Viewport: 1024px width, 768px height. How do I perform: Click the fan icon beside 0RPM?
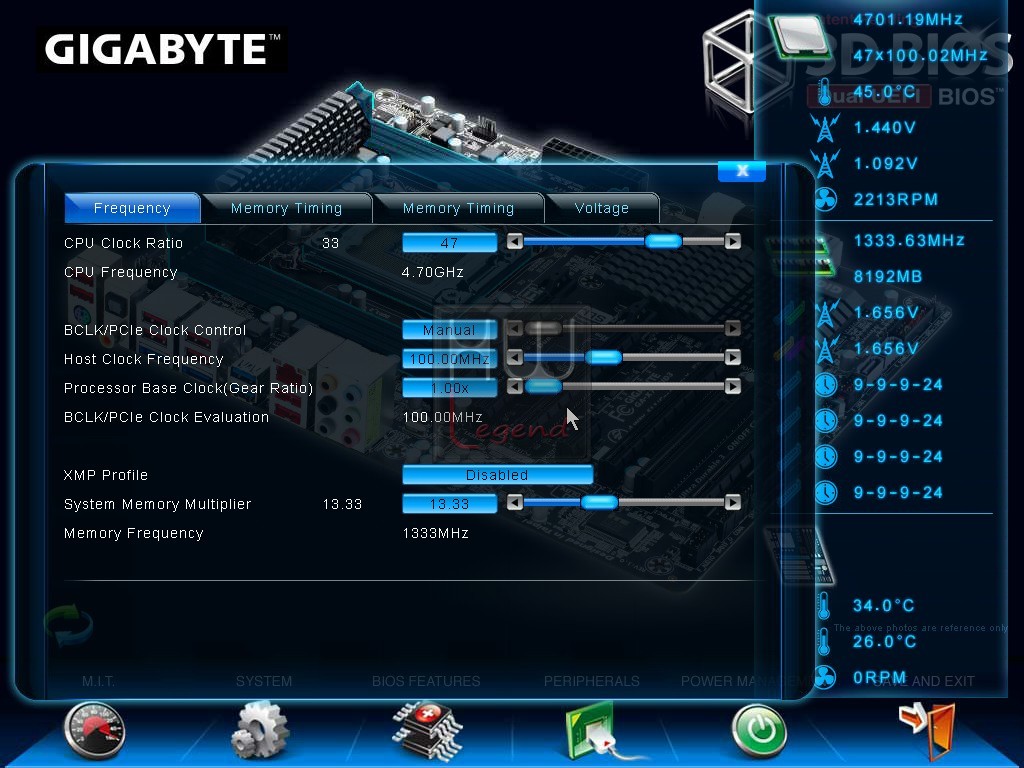point(825,677)
